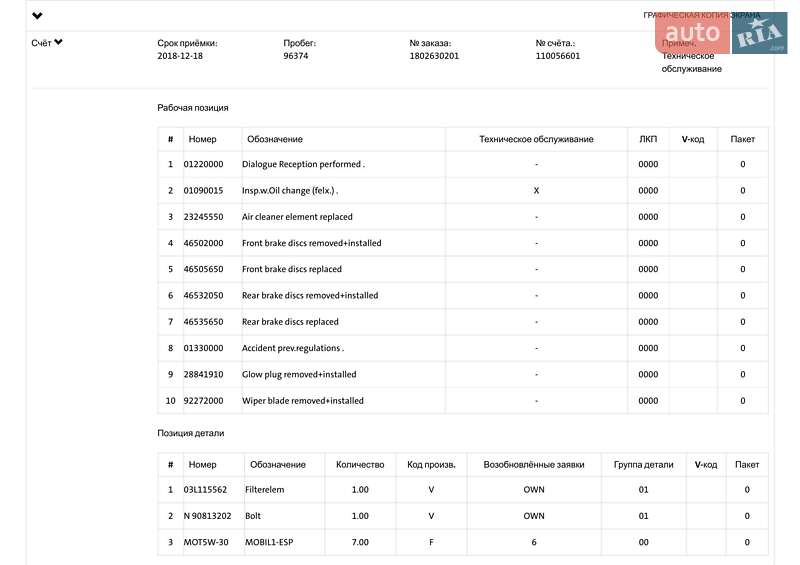Select order number 1802630201
Image resolution: width=800 pixels, height=565 pixels.
[434, 56]
